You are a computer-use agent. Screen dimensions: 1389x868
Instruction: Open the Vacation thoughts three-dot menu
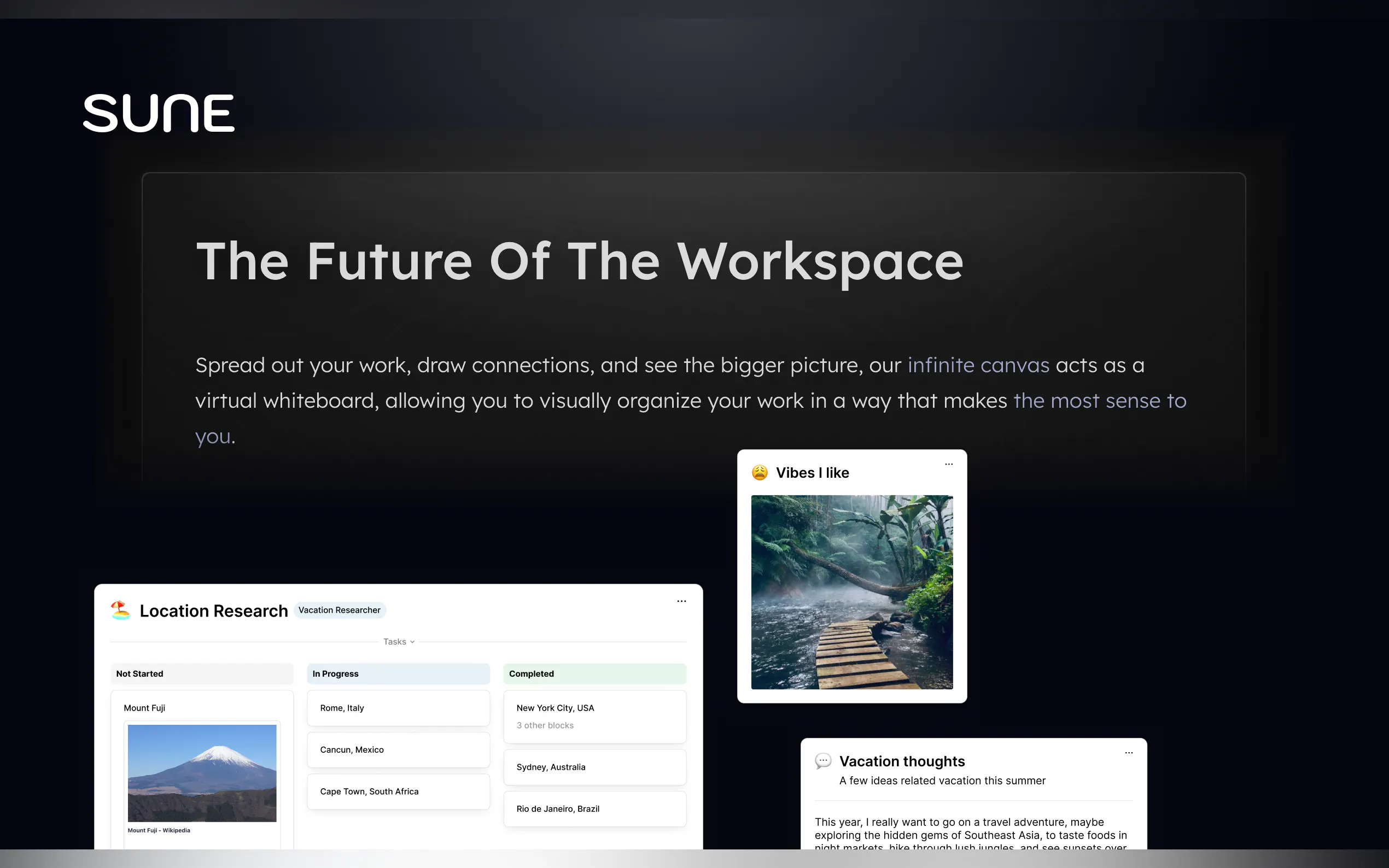tap(1128, 753)
